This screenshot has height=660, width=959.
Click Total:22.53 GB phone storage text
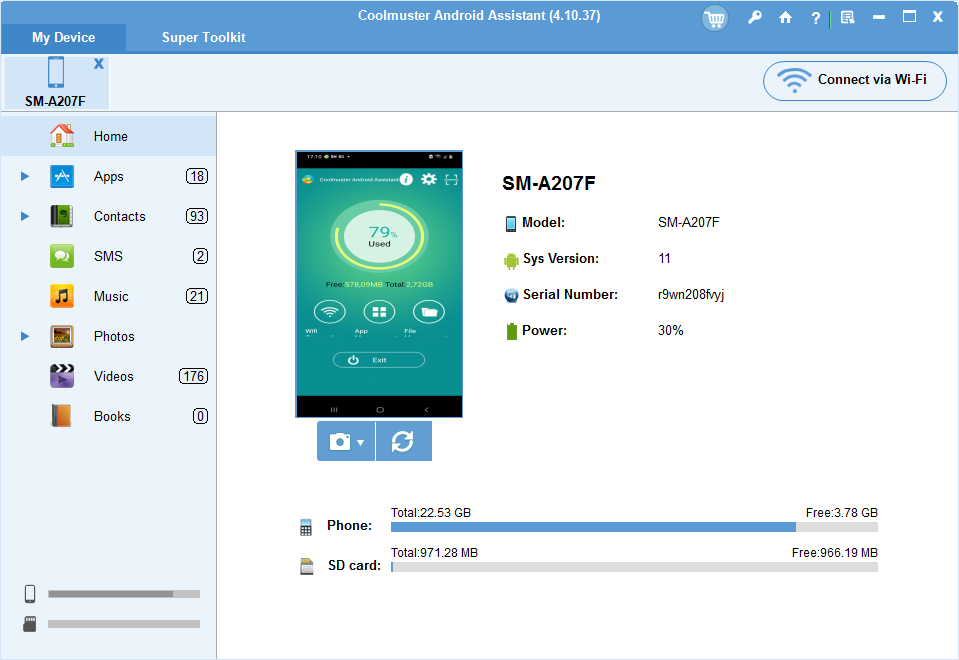(x=431, y=513)
